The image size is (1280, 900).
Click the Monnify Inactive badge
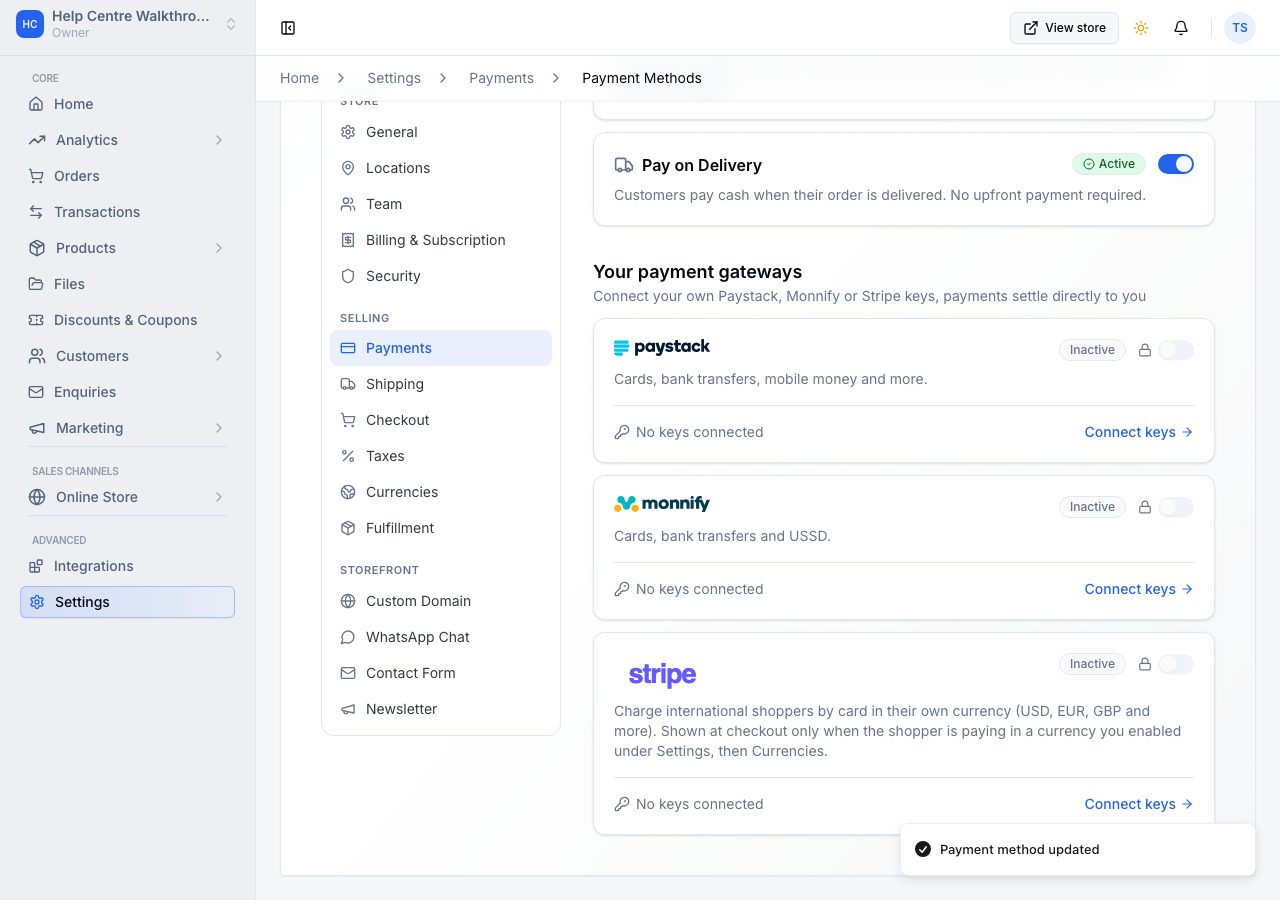[1092, 507]
